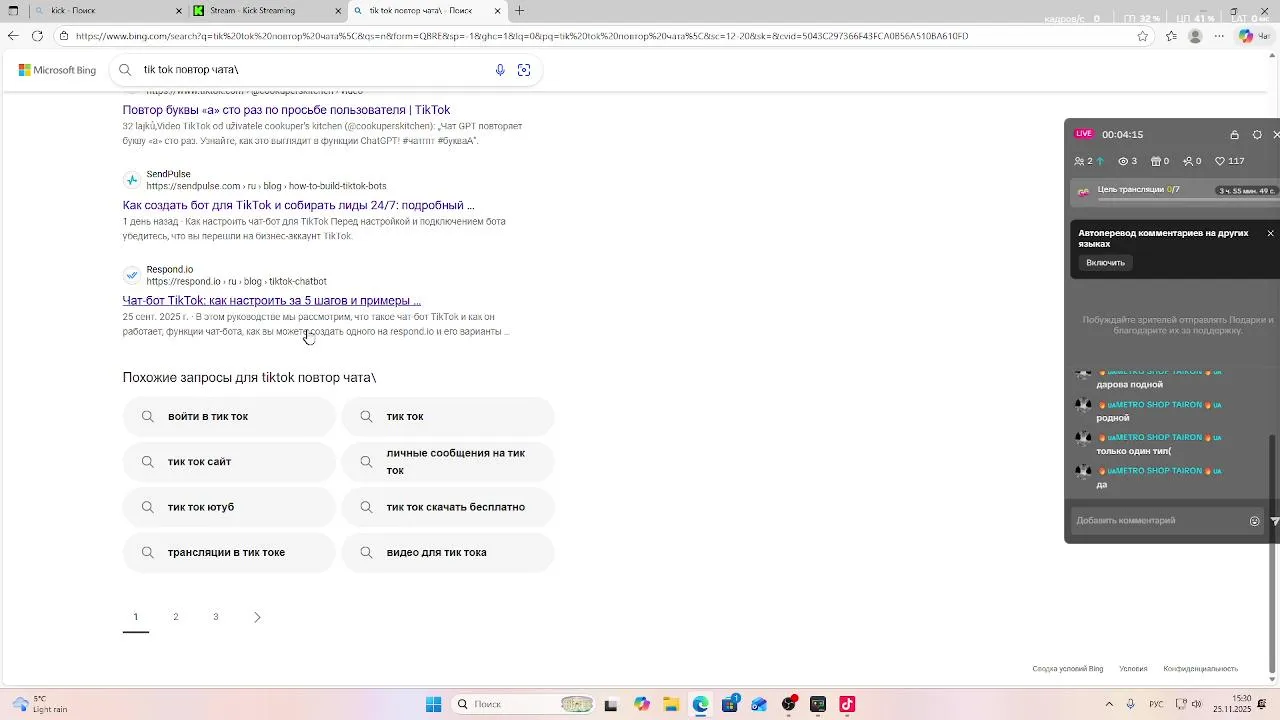The height and width of the screenshot is (720, 1280).
Task: Open the browser profile avatar
Action: [x=1195, y=36]
